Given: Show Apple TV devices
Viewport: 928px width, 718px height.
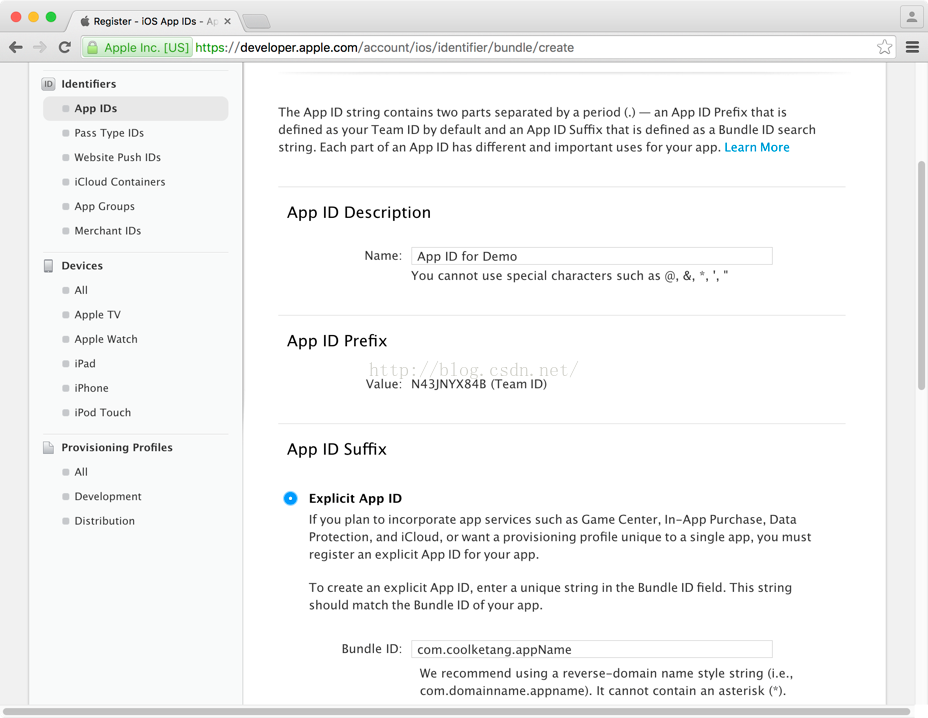Looking at the screenshot, I should [x=97, y=315].
